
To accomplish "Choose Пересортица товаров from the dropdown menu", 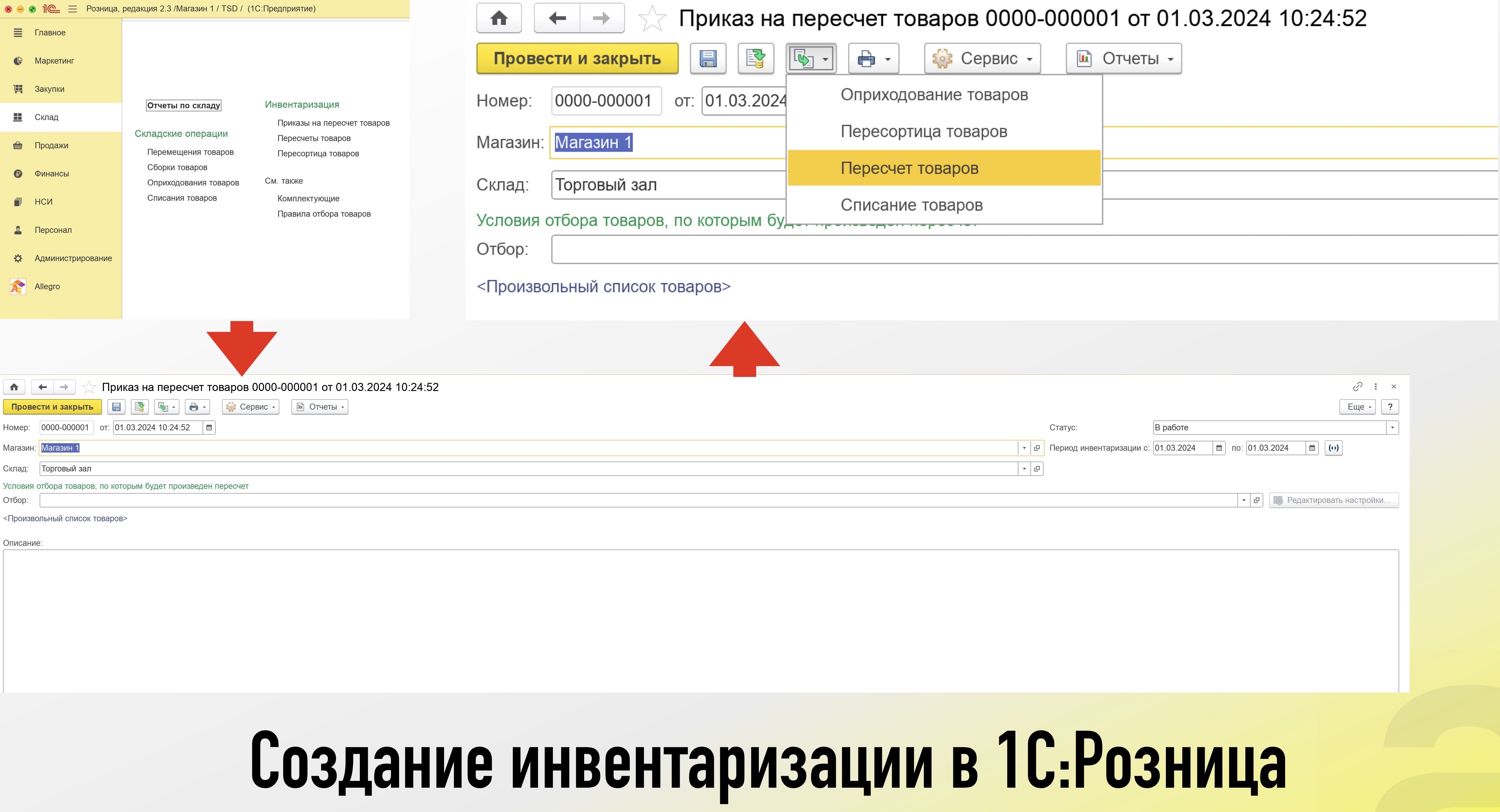I will coord(943,132).
